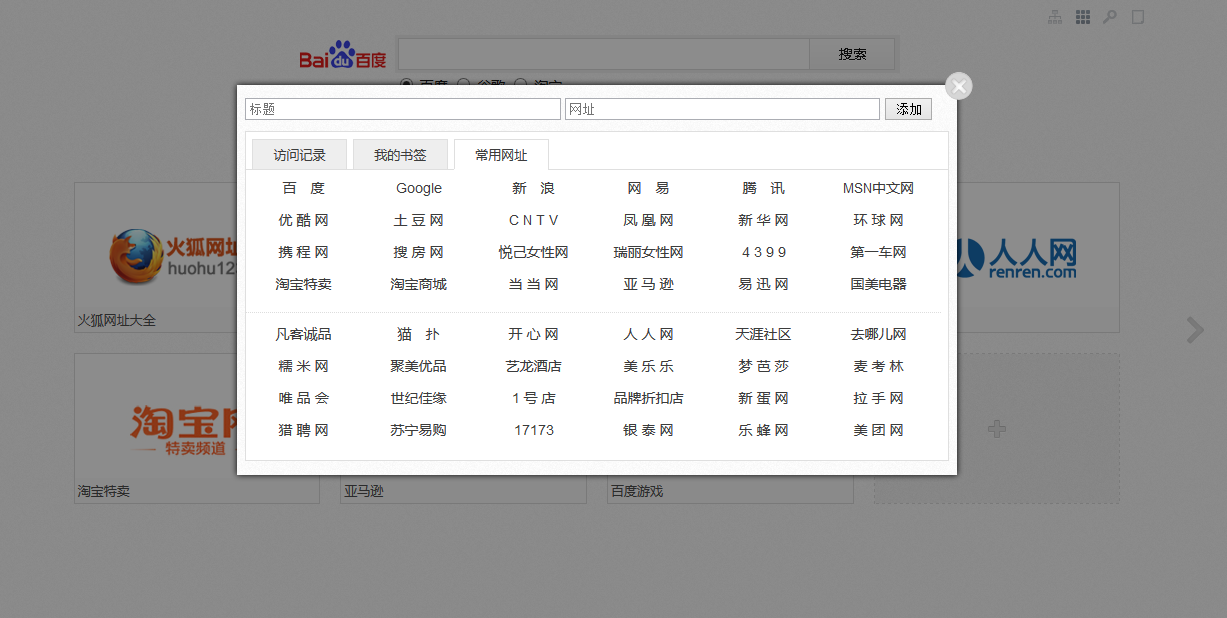This screenshot has height=618, width=1227.
Task: Open the Google link
Action: point(419,188)
